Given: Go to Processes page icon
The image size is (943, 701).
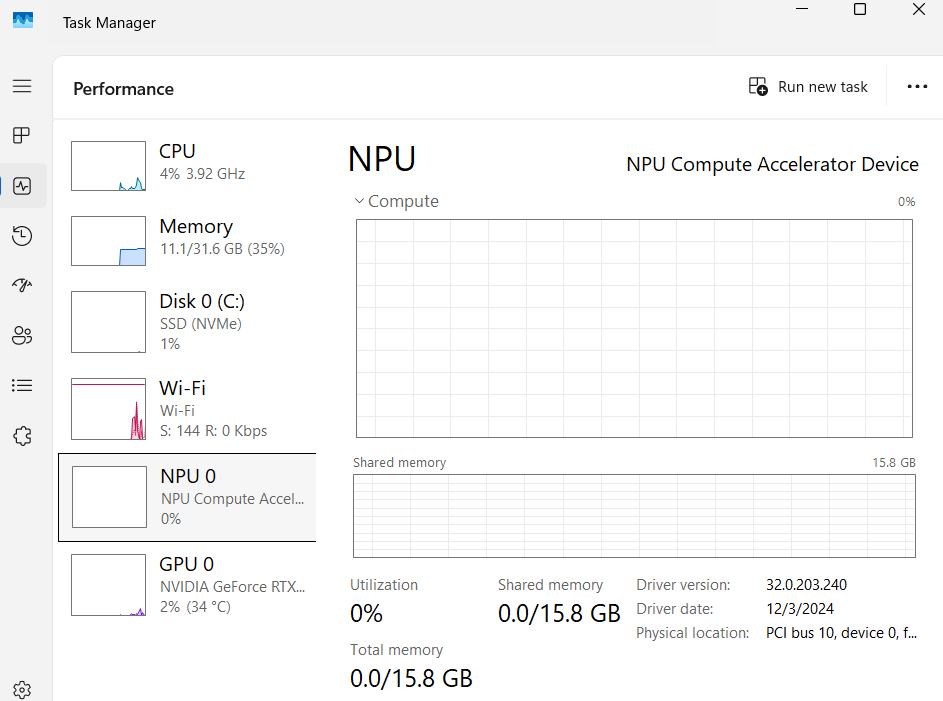Looking at the screenshot, I should click(22, 135).
